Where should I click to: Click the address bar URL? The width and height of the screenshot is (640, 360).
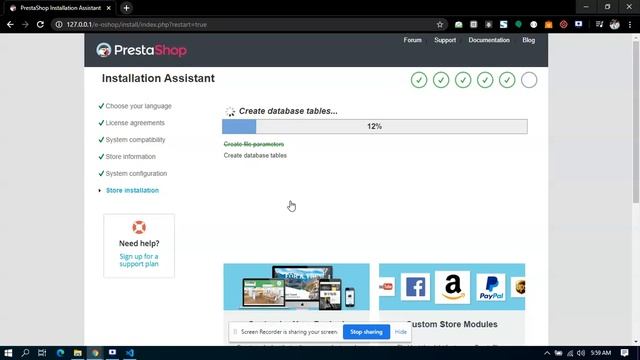click(x=136, y=24)
